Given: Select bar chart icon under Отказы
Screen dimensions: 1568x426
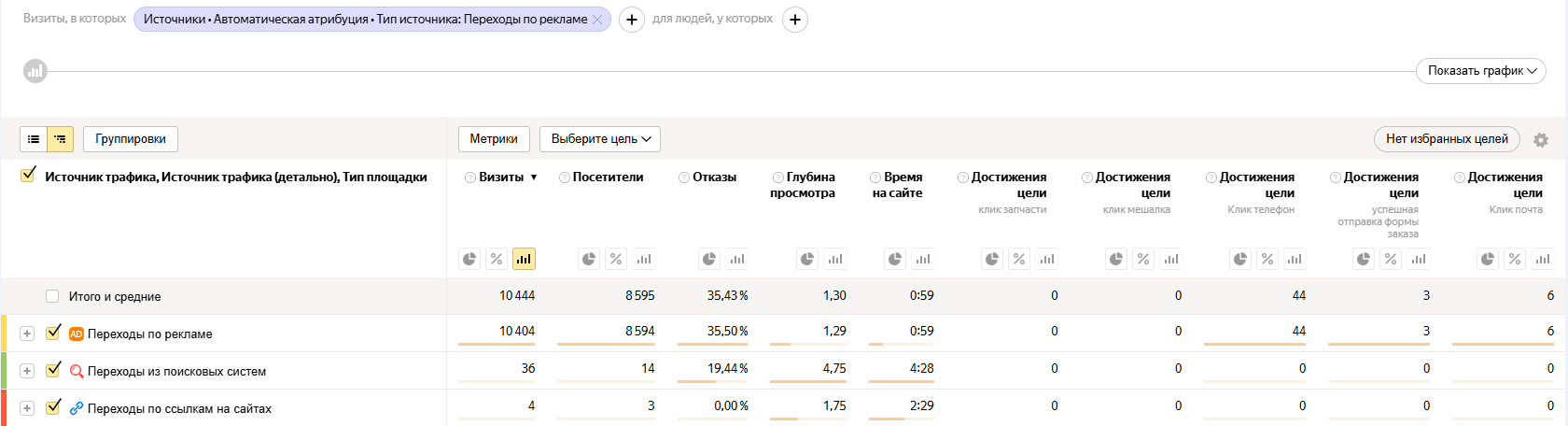Looking at the screenshot, I should (x=737, y=259).
